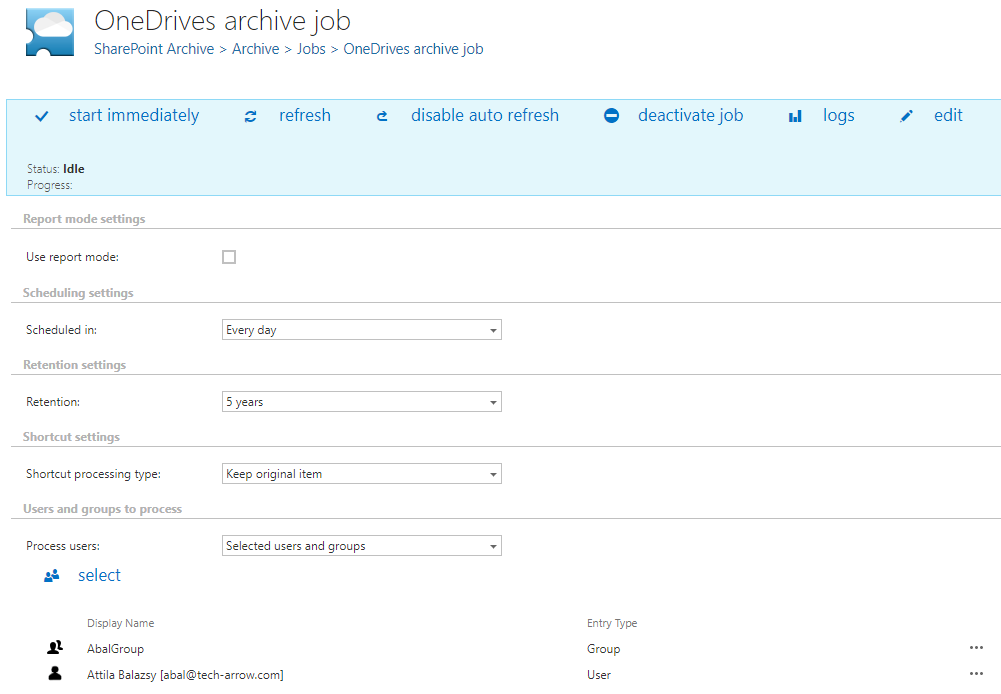
Task: Open the ellipsis menu for AbalGroup
Action: tap(976, 647)
